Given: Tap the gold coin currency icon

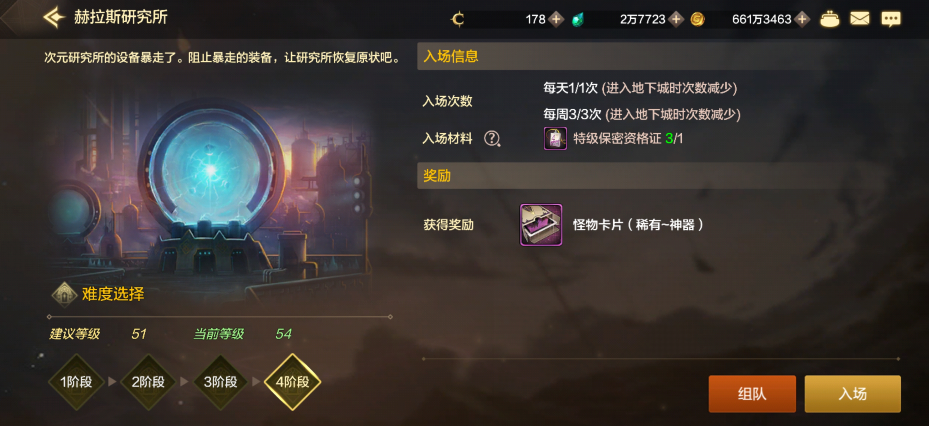Looking at the screenshot, I should coord(697,20).
